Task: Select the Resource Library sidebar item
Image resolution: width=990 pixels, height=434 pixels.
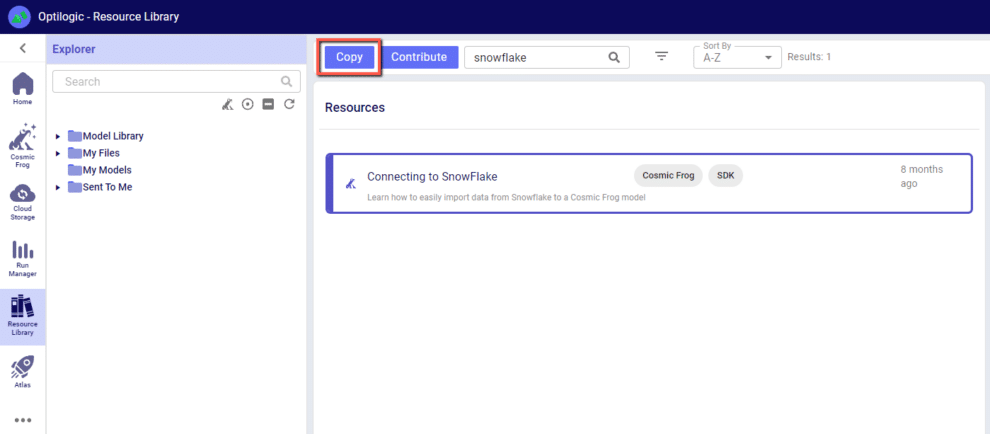Action: pos(23,316)
